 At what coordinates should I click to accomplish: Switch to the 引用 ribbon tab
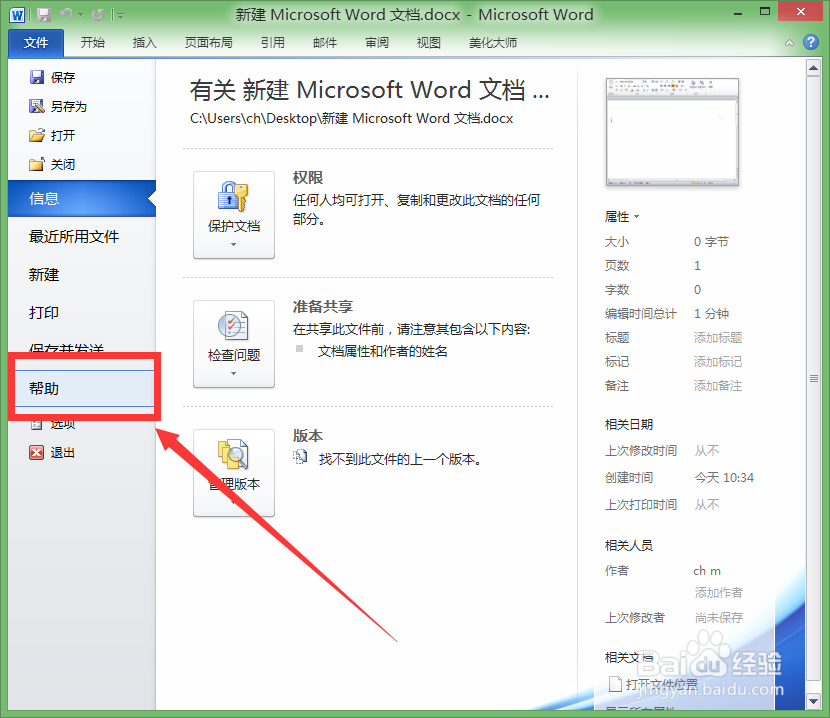(x=273, y=43)
